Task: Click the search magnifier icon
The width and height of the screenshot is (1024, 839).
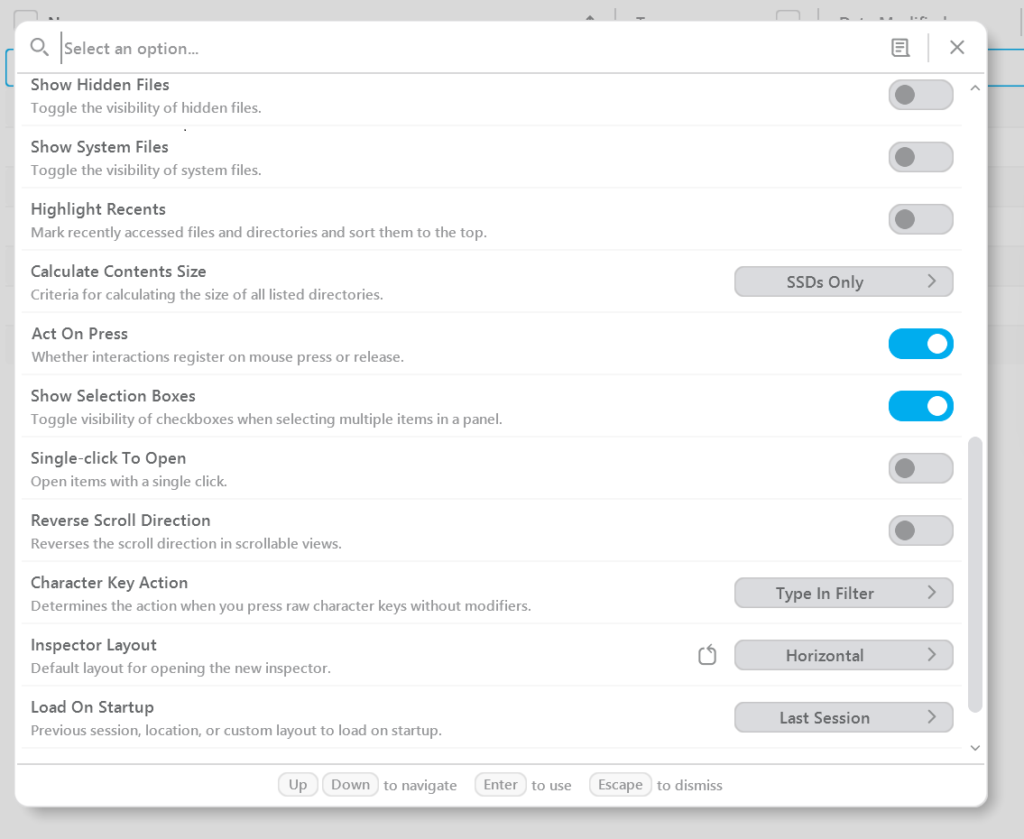Action: [x=39, y=47]
